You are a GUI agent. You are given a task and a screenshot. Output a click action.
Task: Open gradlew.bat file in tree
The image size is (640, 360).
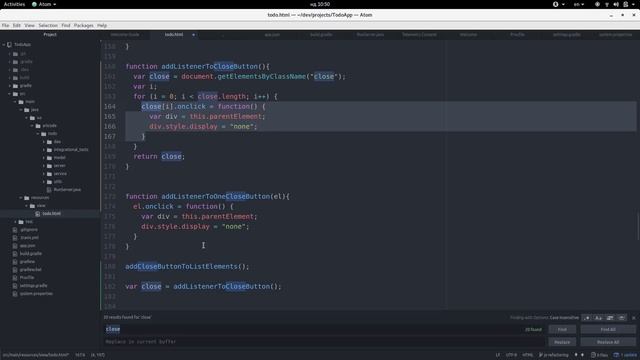point(31,269)
